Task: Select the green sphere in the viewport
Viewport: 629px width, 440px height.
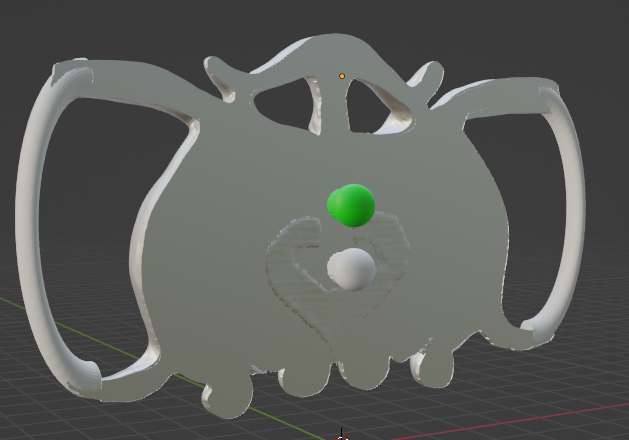Action: 351,206
